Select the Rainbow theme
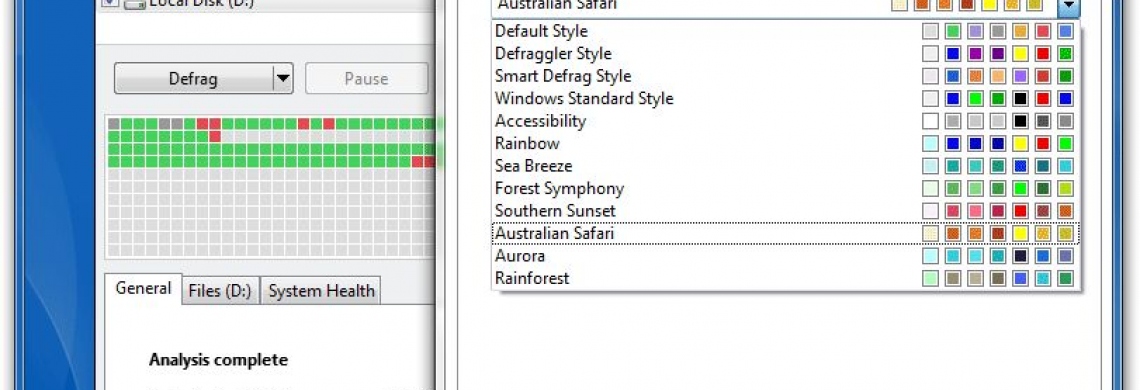Viewport: 1140px width, 390px height. click(786, 143)
